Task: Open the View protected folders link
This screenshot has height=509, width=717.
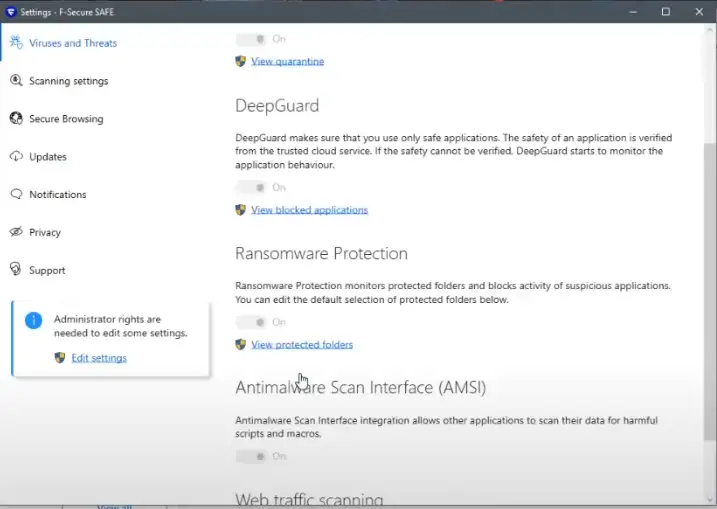Action: click(302, 345)
